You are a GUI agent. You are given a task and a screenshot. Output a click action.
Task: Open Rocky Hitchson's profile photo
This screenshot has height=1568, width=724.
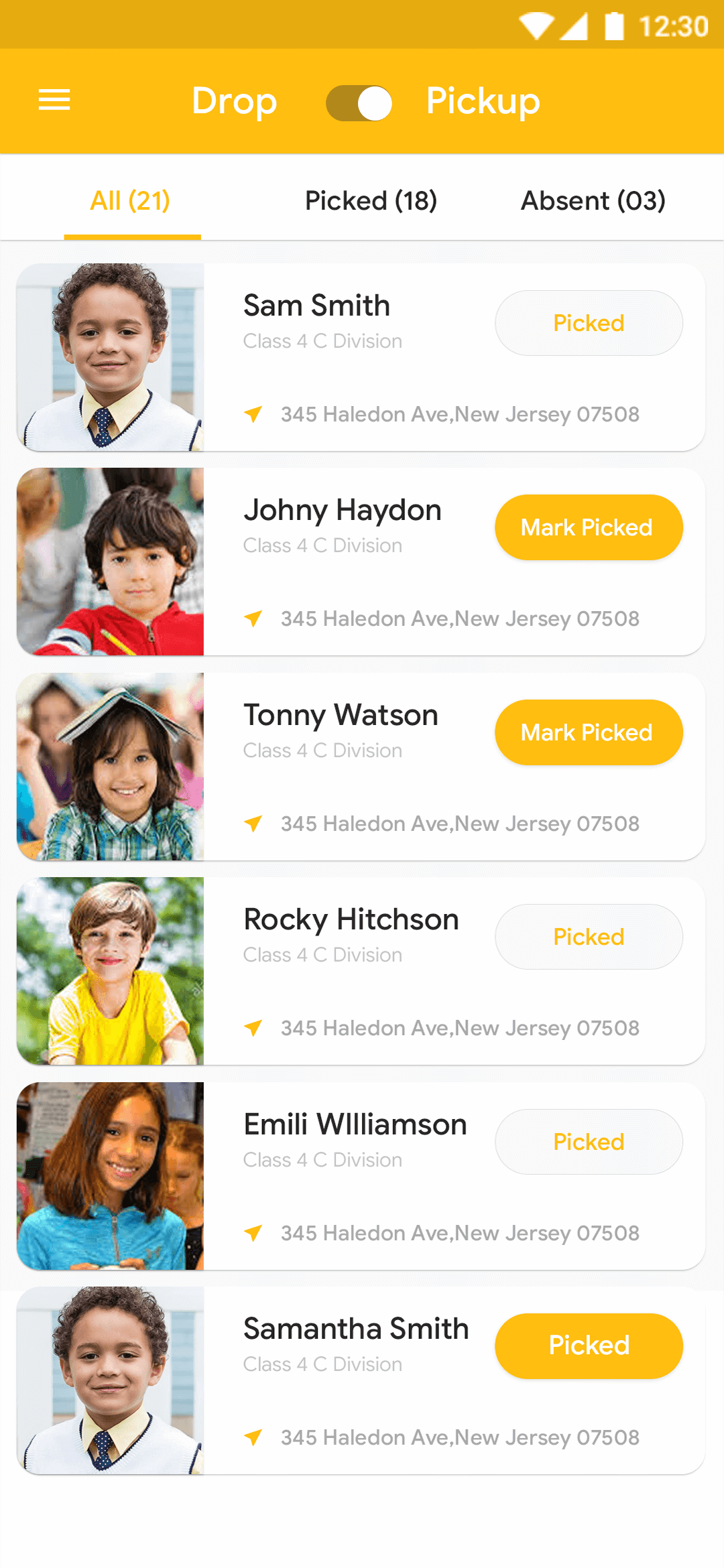[111, 971]
